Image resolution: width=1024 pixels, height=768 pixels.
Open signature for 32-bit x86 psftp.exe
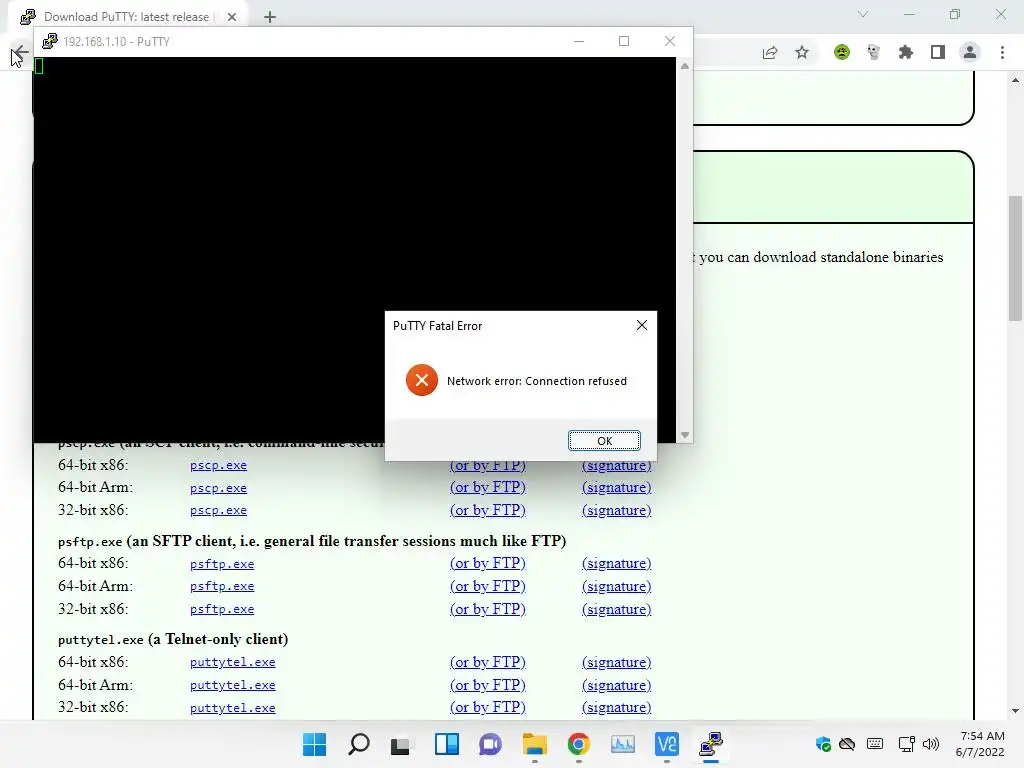coord(616,609)
